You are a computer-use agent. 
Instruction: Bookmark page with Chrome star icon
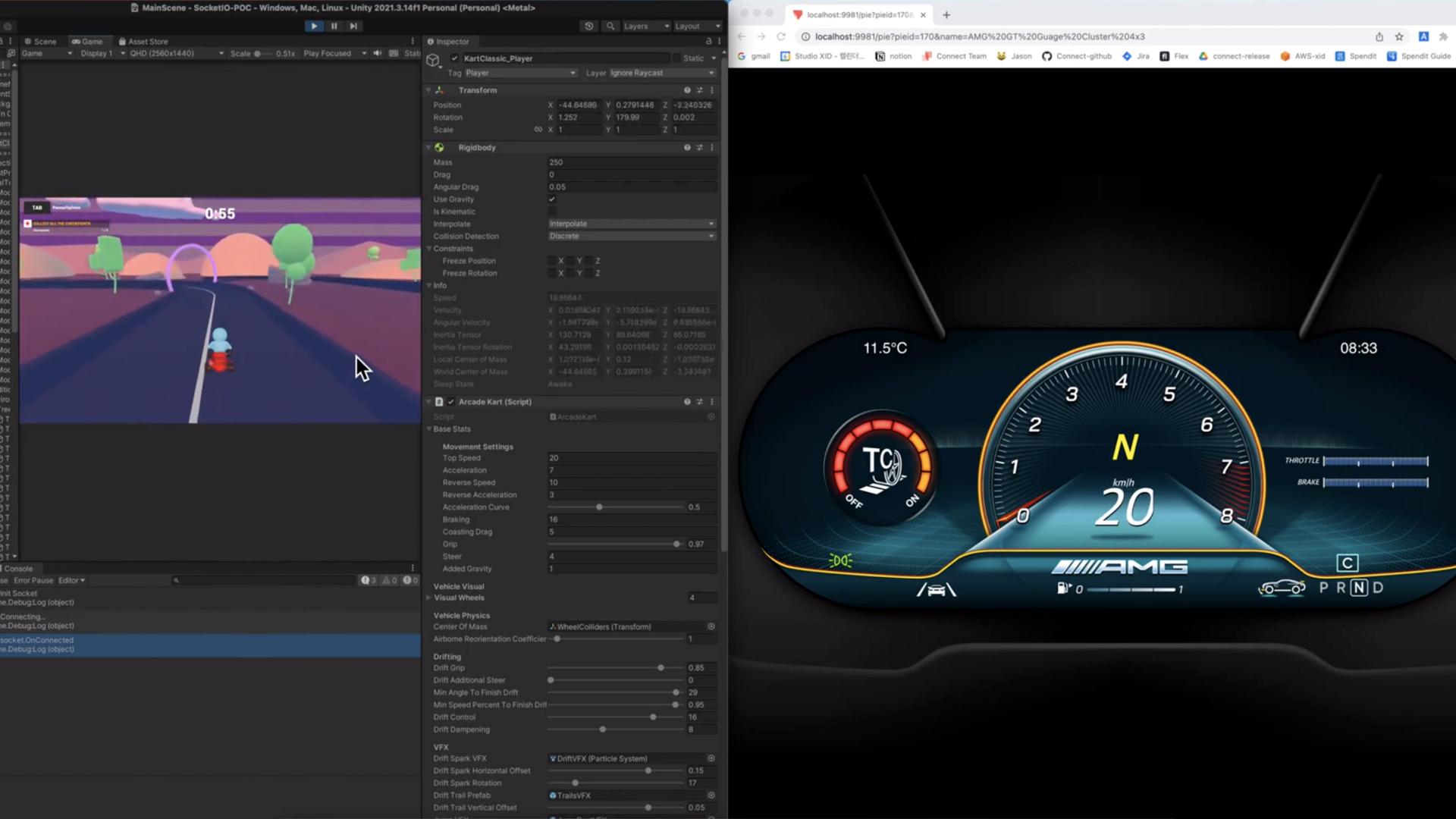tap(1399, 36)
